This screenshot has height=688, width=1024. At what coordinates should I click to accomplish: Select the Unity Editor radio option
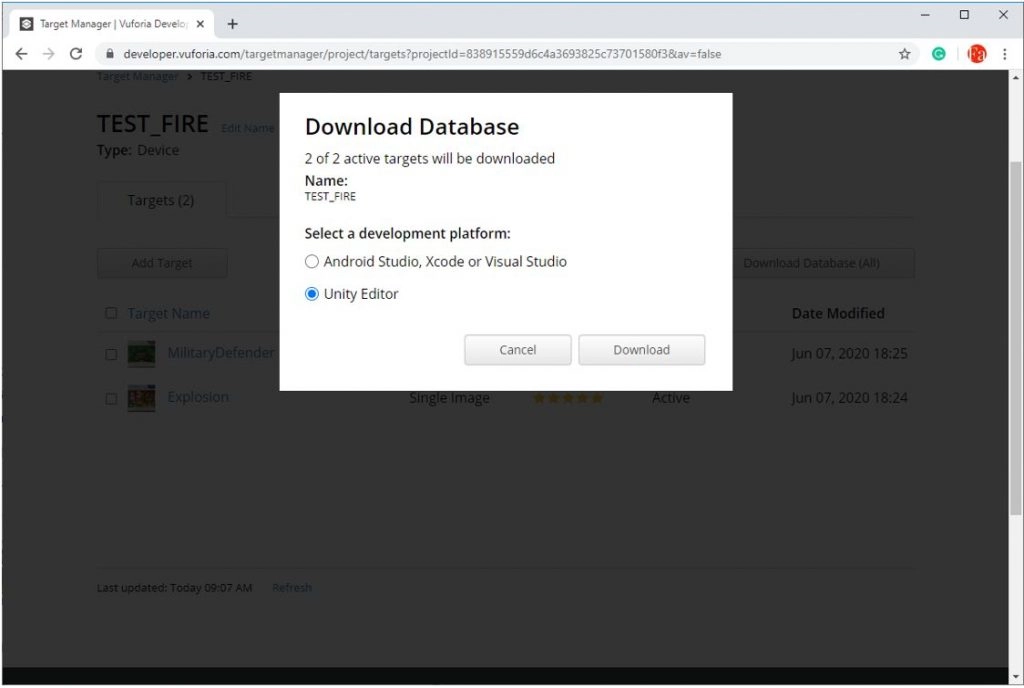[x=312, y=294]
